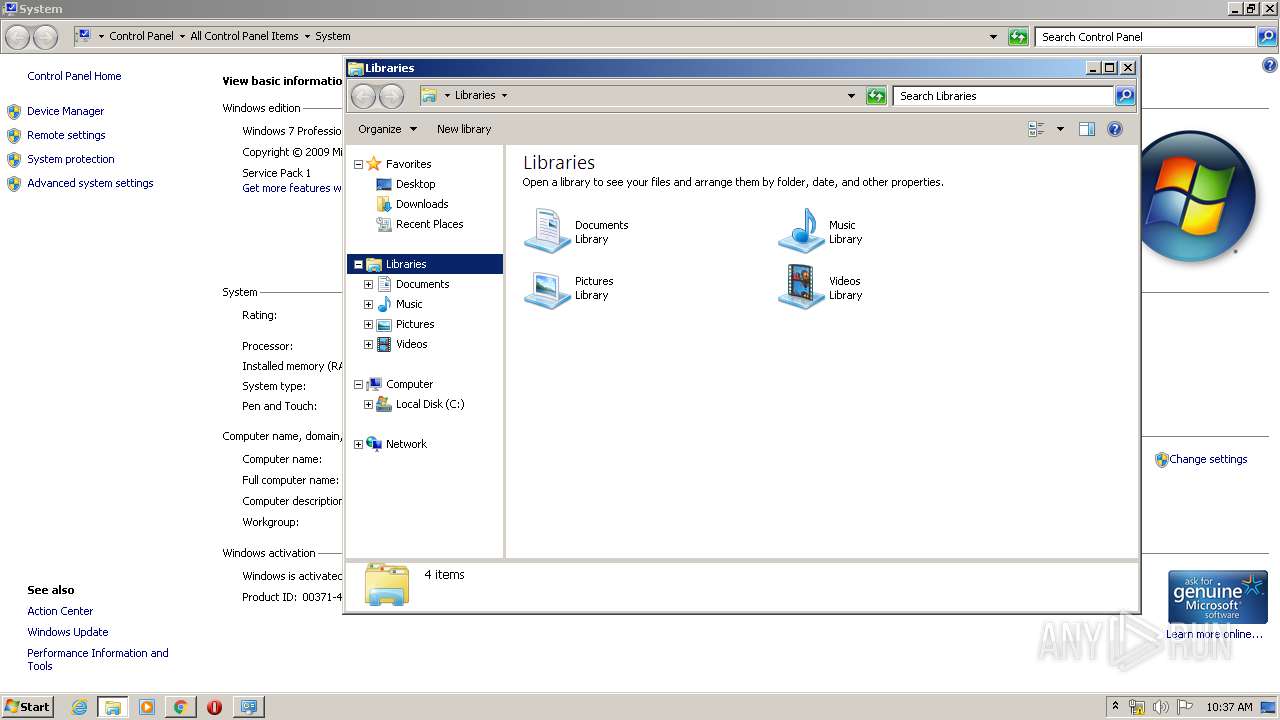Show the preview pane in Libraries

point(1087,129)
